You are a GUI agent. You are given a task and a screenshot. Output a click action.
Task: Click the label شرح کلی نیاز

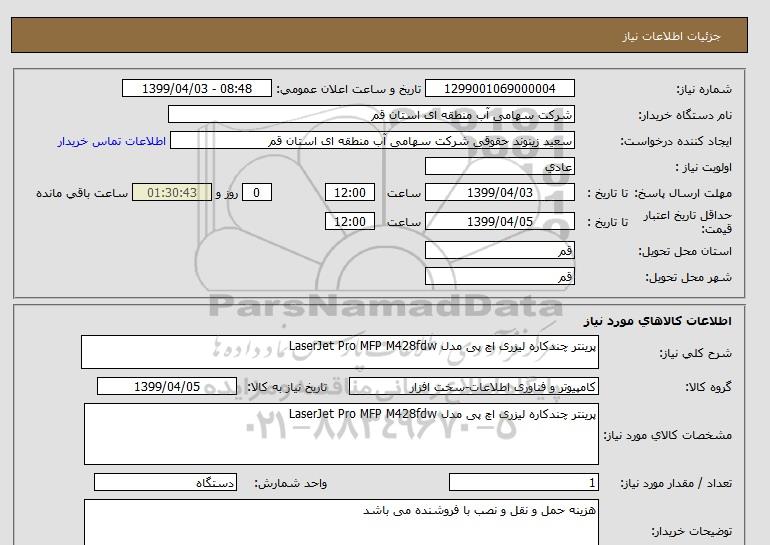pyautogui.click(x=695, y=353)
